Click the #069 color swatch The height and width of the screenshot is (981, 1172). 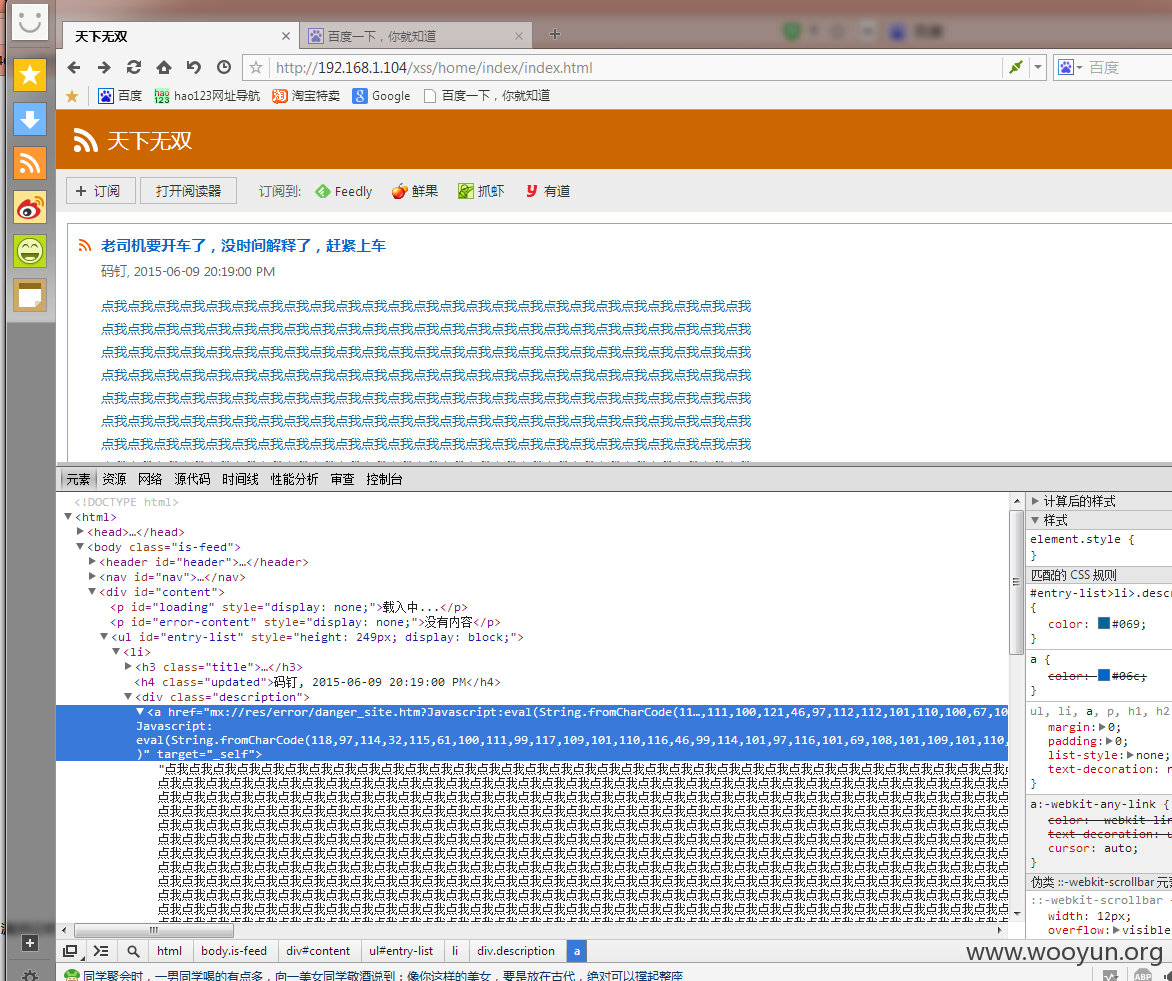click(1103, 623)
